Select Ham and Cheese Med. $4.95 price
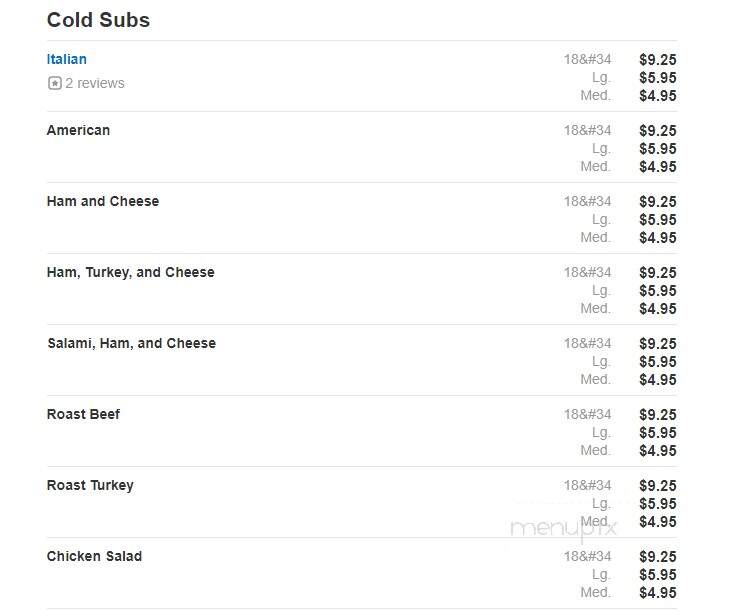The width and height of the screenshot is (743, 611). click(x=658, y=238)
